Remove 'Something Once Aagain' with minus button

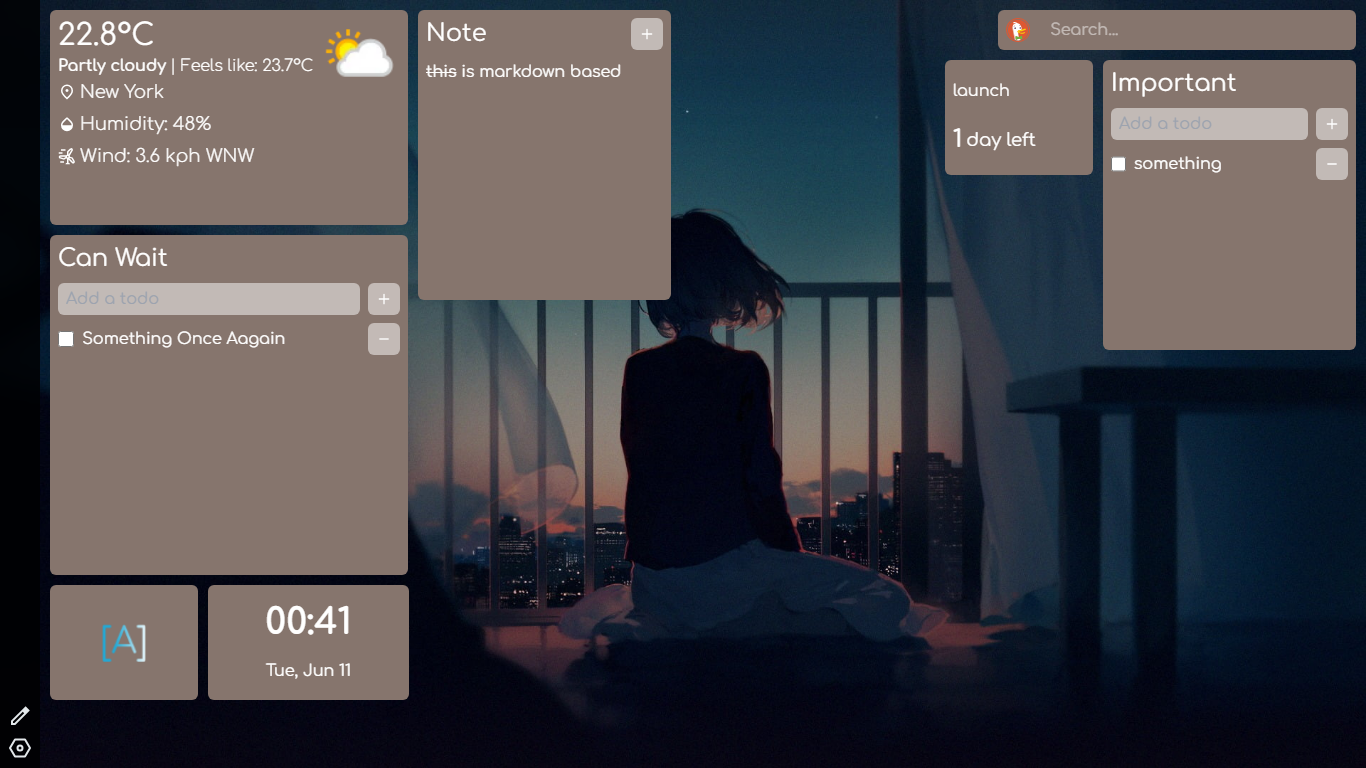coord(383,339)
